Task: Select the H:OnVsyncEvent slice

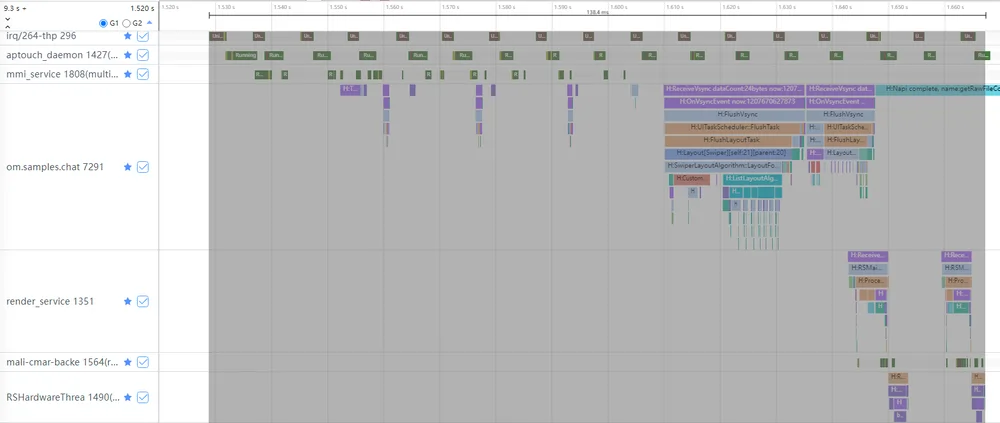Action: (x=734, y=102)
